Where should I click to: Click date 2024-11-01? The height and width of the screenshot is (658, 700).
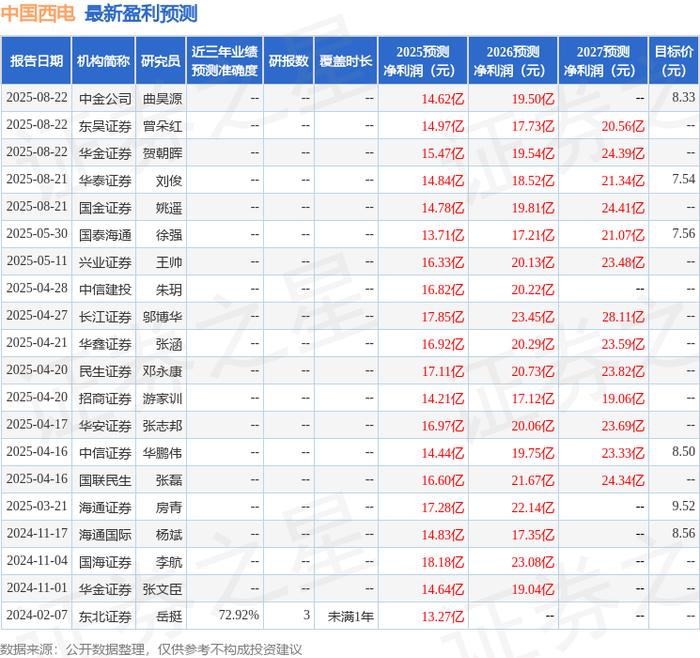tap(37, 587)
